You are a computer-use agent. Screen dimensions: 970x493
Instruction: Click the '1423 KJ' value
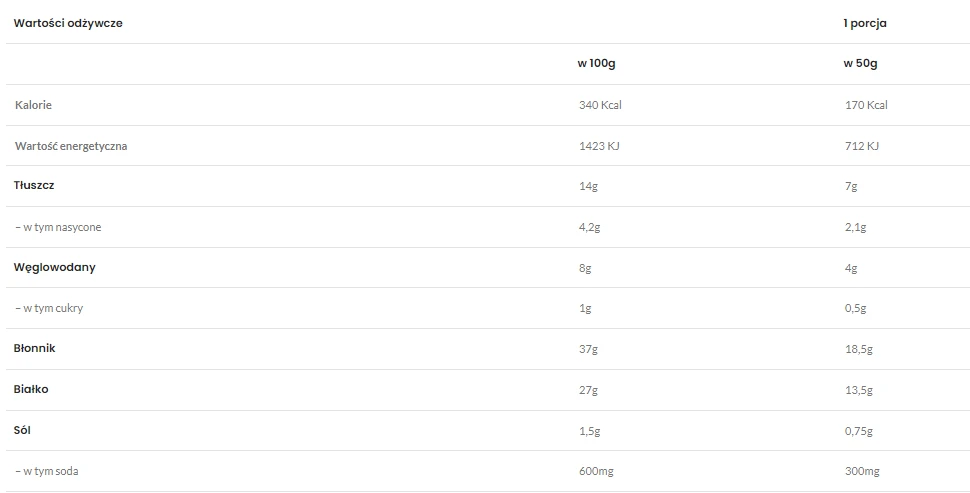point(599,146)
